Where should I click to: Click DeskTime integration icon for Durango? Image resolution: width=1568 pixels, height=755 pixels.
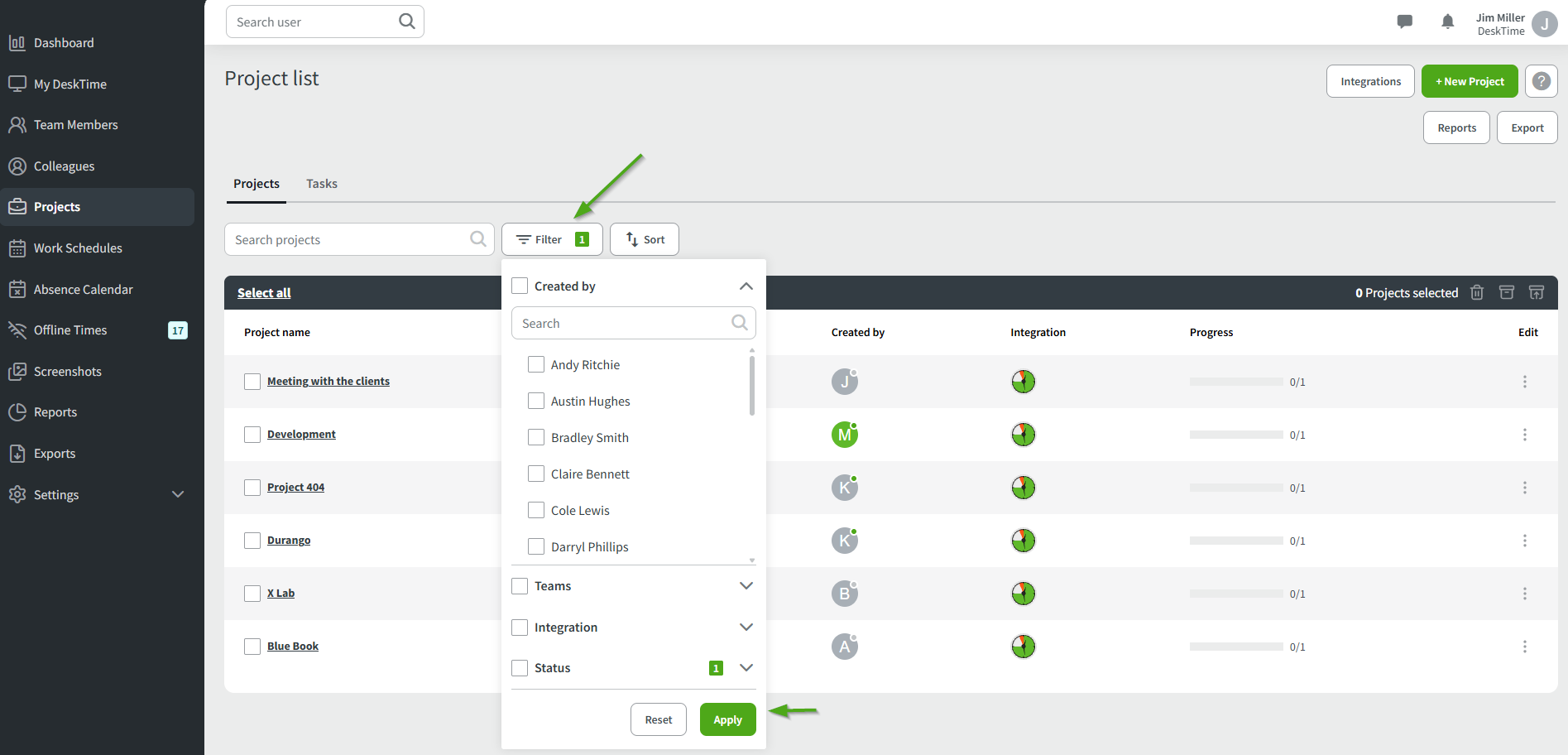pos(1024,541)
